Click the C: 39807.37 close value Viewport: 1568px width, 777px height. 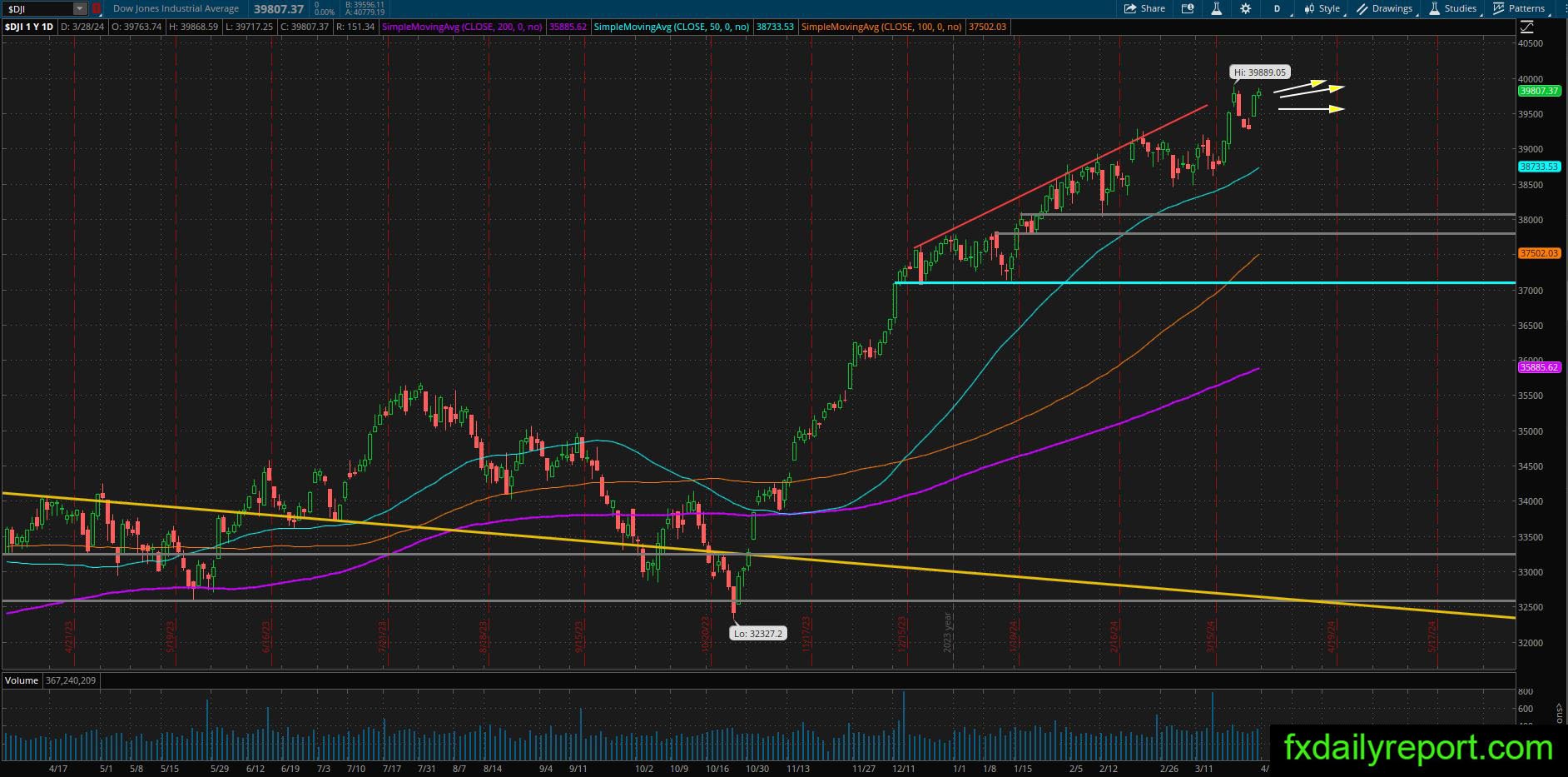pyautogui.click(x=305, y=27)
